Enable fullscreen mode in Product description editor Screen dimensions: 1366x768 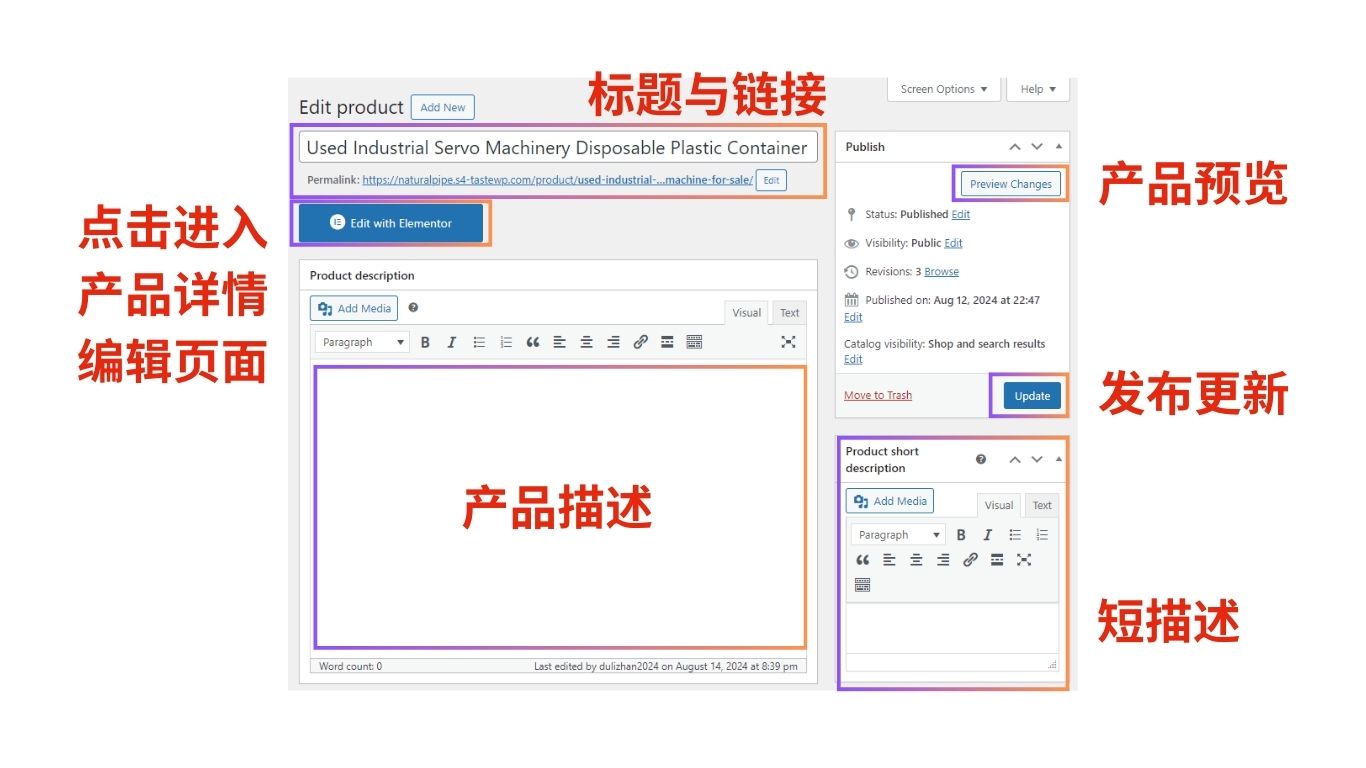coord(788,342)
